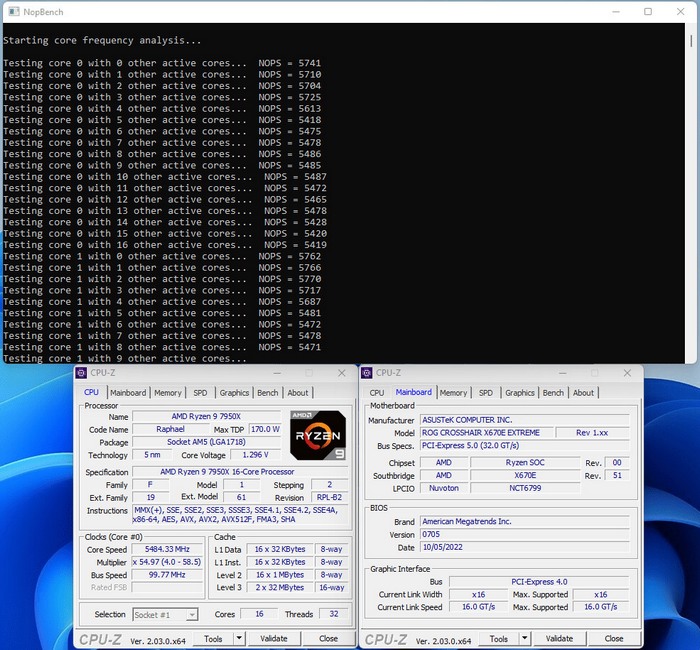The height and width of the screenshot is (650, 700).
Task: Open the Graphics tab in the mainboard window
Action: 519,393
